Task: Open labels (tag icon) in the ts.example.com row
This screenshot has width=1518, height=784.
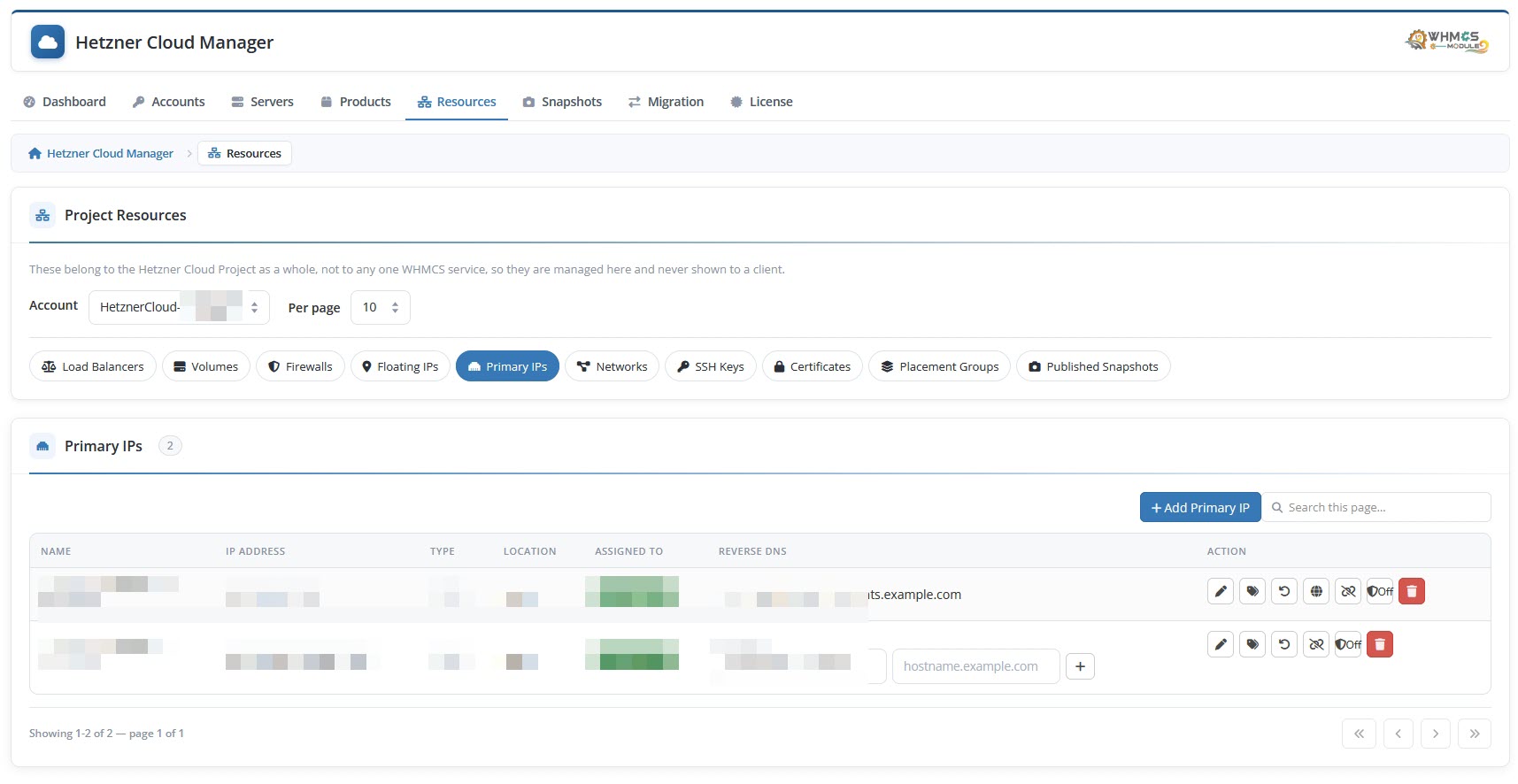Action: 1252,591
